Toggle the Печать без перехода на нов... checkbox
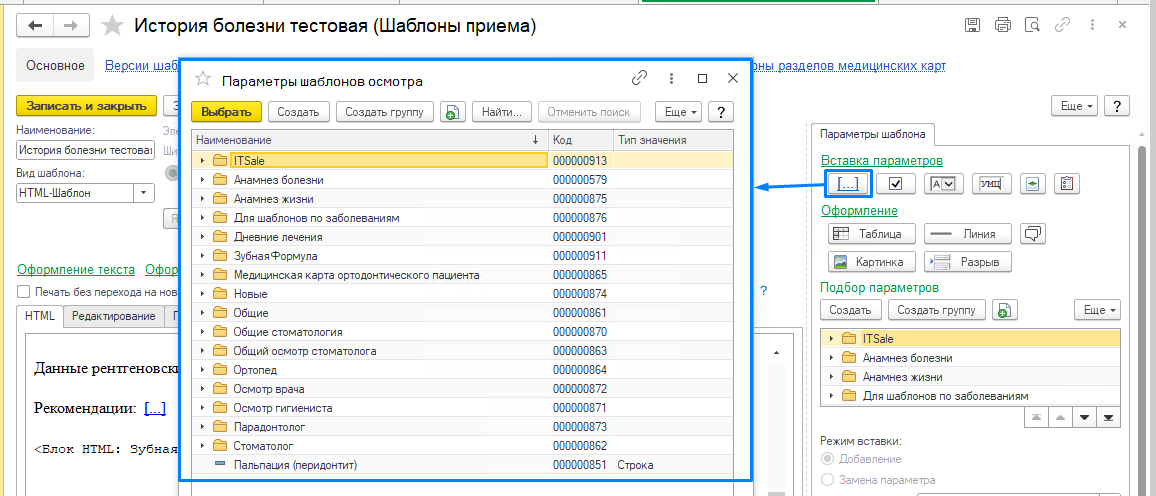 click(24, 290)
